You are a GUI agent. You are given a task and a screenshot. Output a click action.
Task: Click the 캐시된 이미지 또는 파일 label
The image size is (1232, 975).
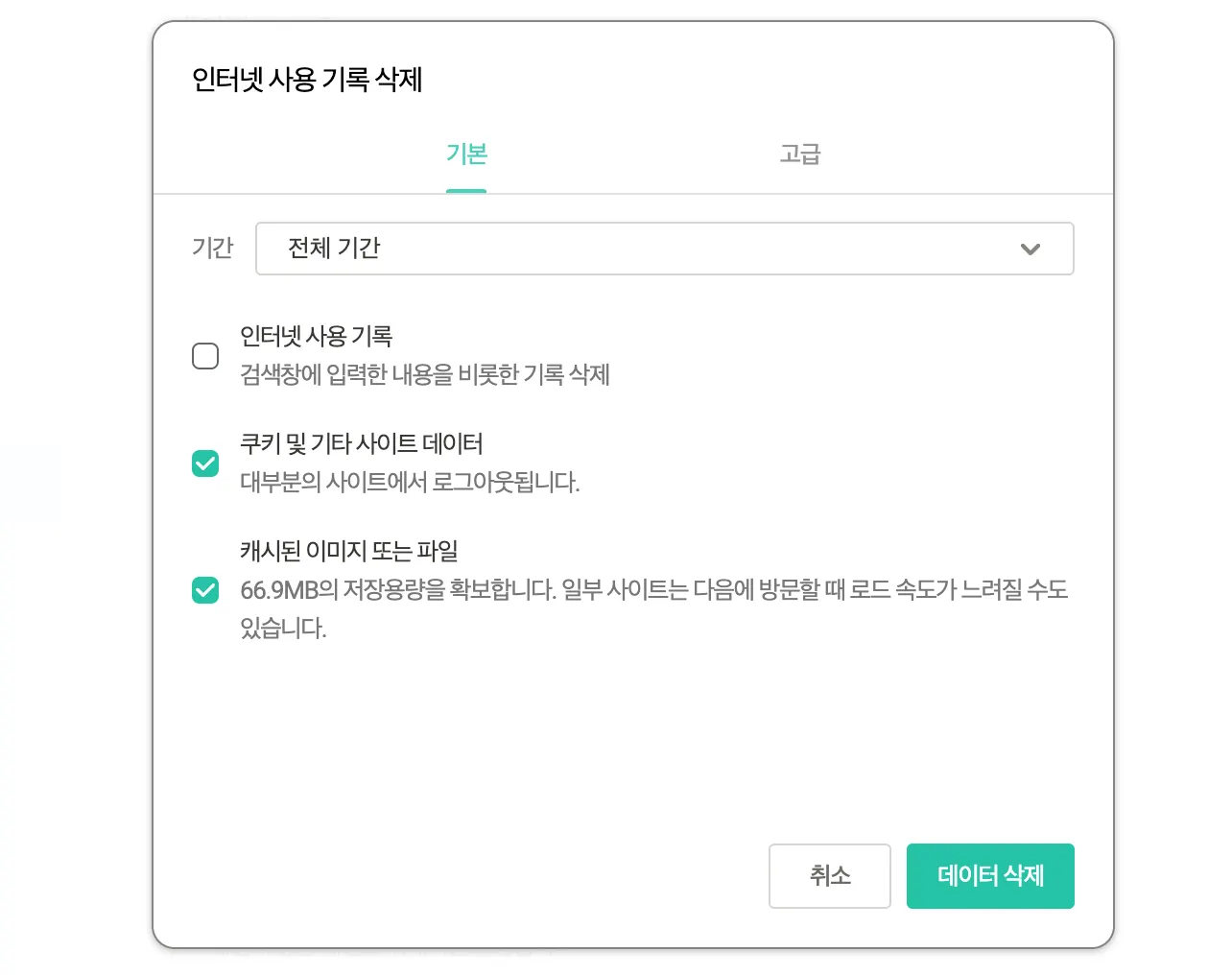pos(348,551)
